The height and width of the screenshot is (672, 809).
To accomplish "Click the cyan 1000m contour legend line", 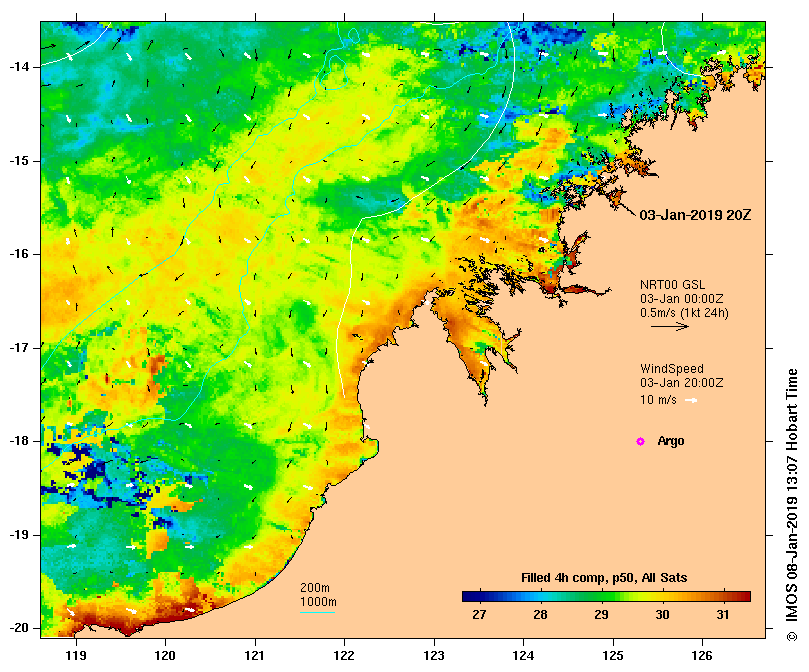I will coord(317,613).
